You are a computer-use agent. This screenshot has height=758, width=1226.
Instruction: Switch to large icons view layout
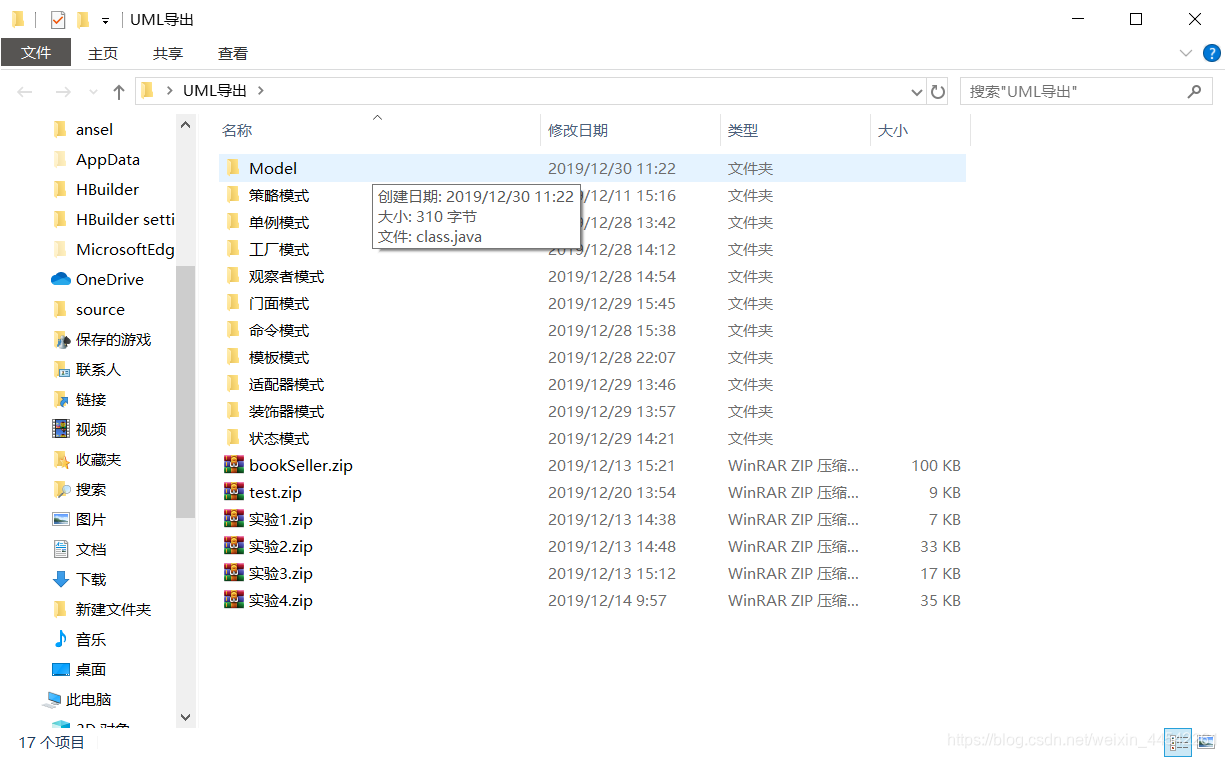[x=1205, y=742]
